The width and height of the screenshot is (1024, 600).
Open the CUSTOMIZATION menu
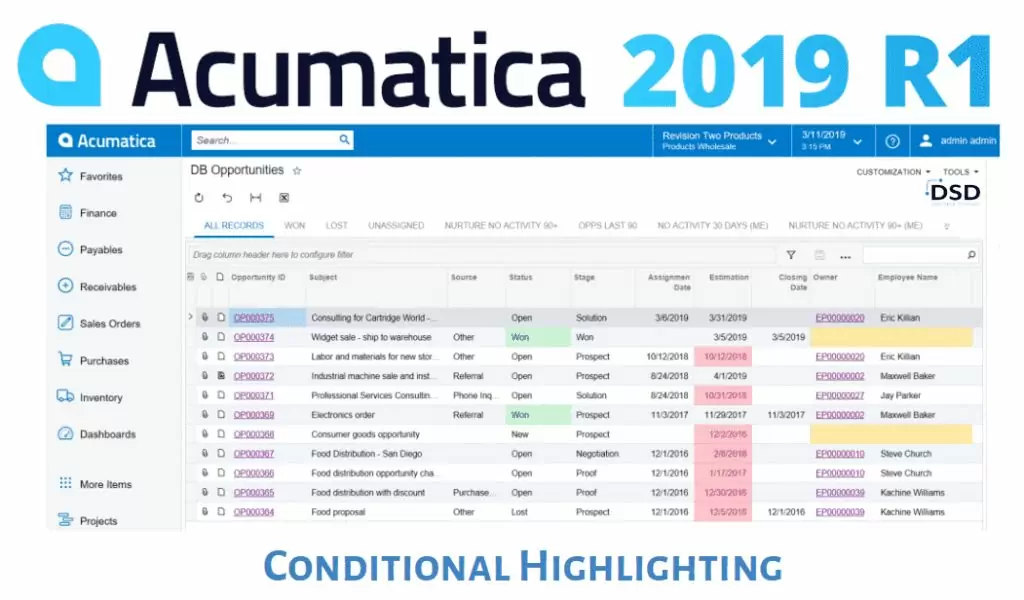point(891,171)
